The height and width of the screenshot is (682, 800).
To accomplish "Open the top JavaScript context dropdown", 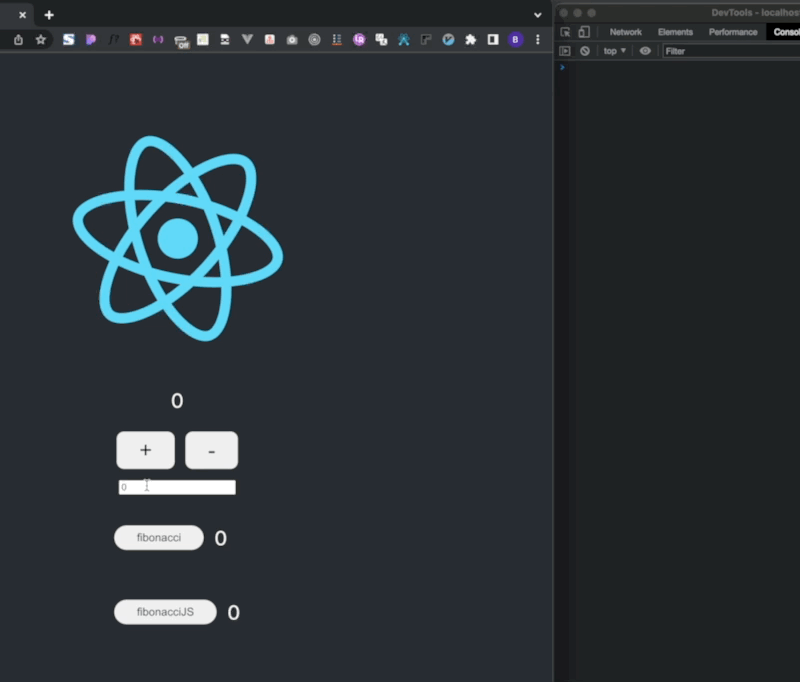I will click(x=614, y=51).
